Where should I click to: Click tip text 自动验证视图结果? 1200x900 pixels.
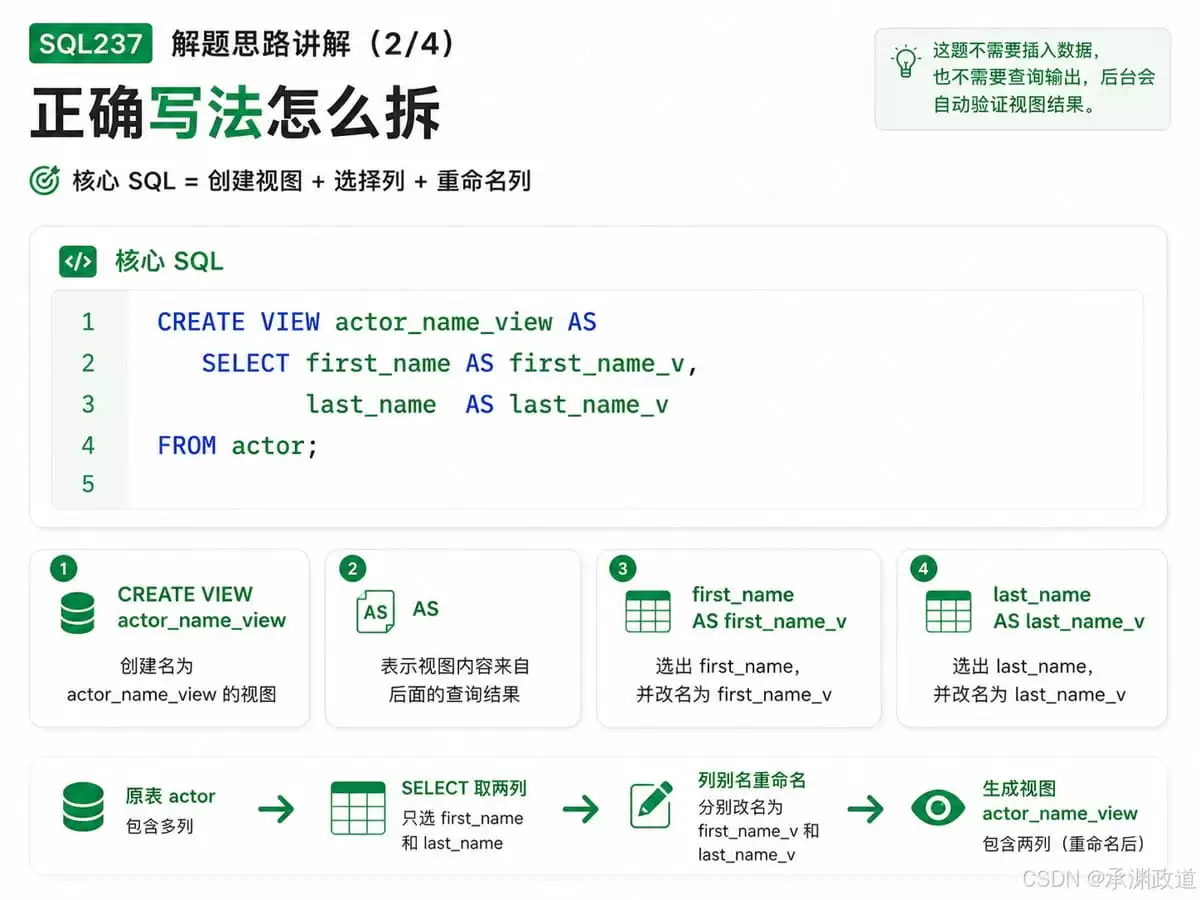coord(1016,104)
